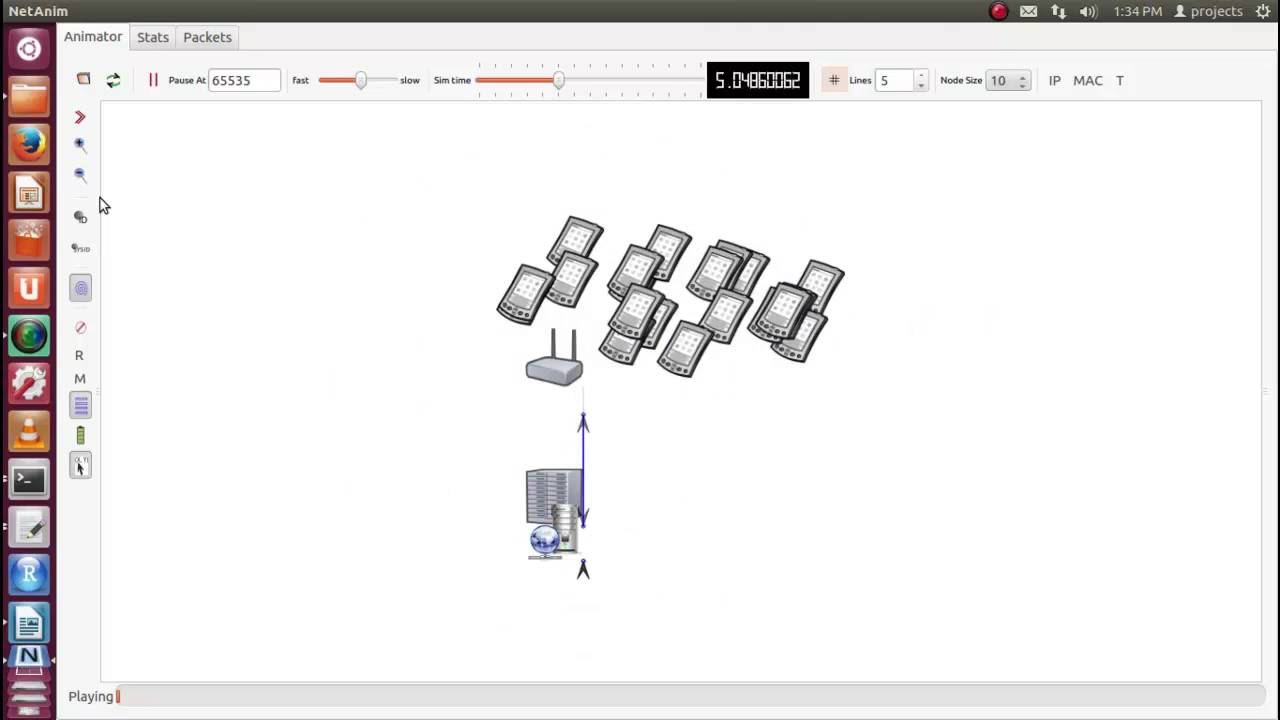The height and width of the screenshot is (720, 1280).
Task: Open the system power gear menu
Action: coord(1263,11)
